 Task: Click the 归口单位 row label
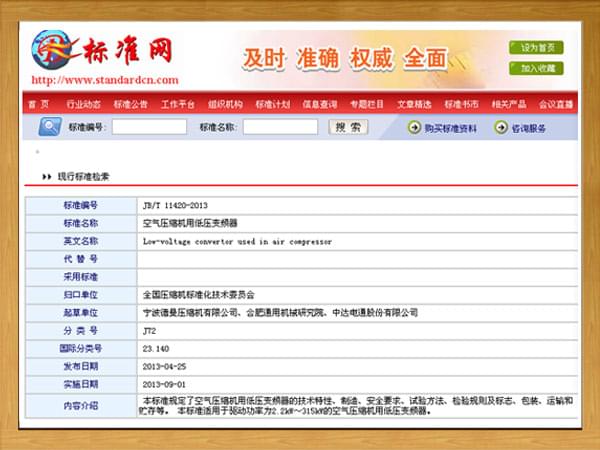pyautogui.click(x=81, y=295)
